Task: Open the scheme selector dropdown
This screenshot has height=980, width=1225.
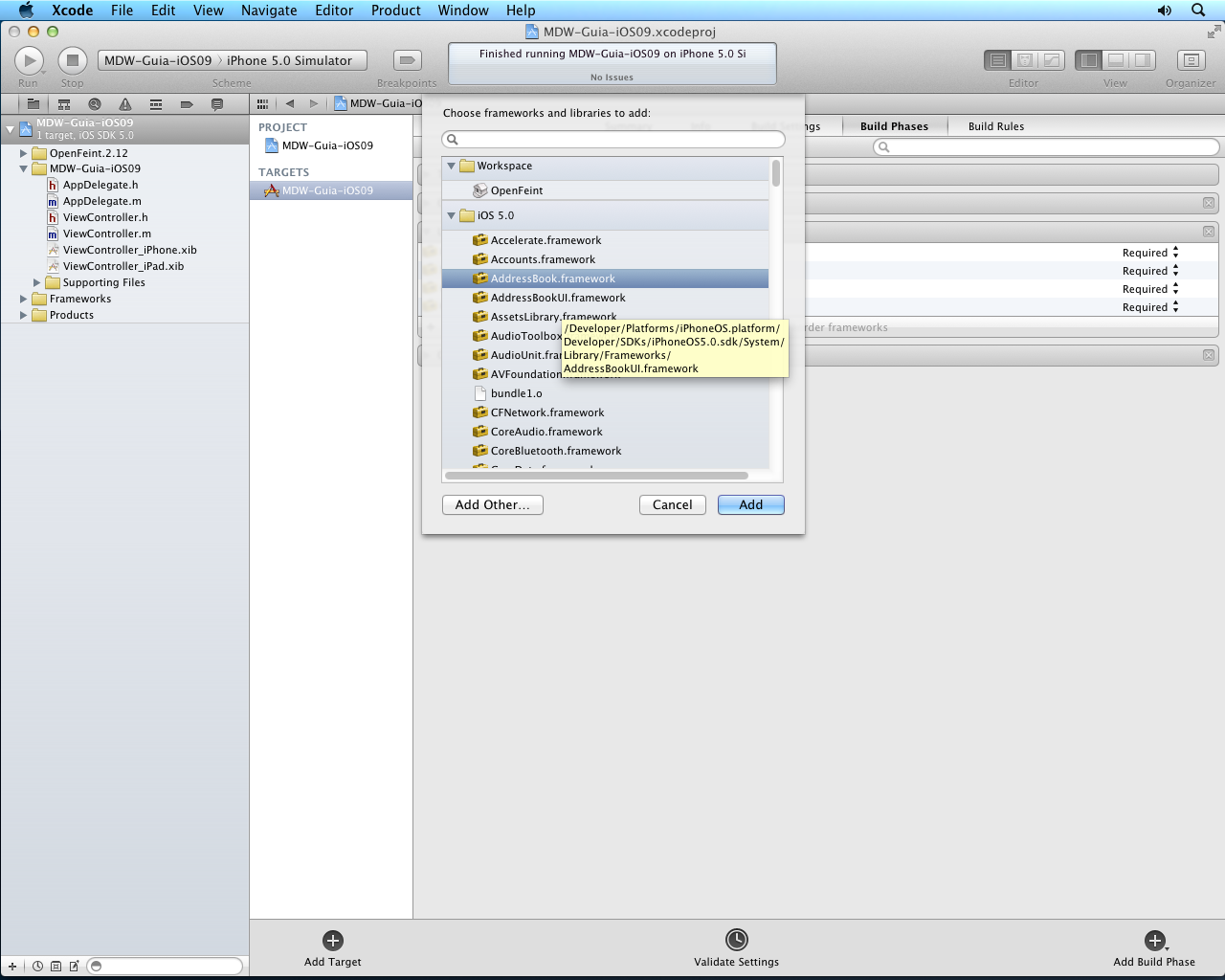Action: click(233, 60)
